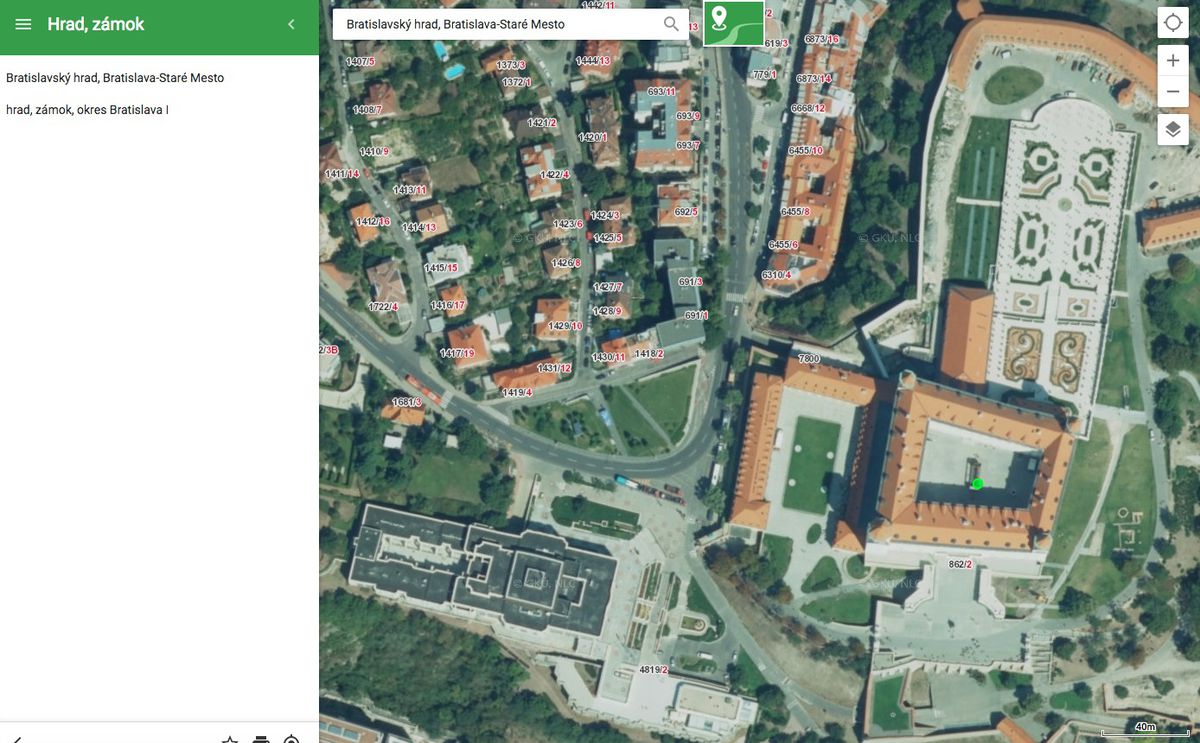Collapse the sidebar with the left chevron
The width and height of the screenshot is (1200, 743).
[291, 24]
